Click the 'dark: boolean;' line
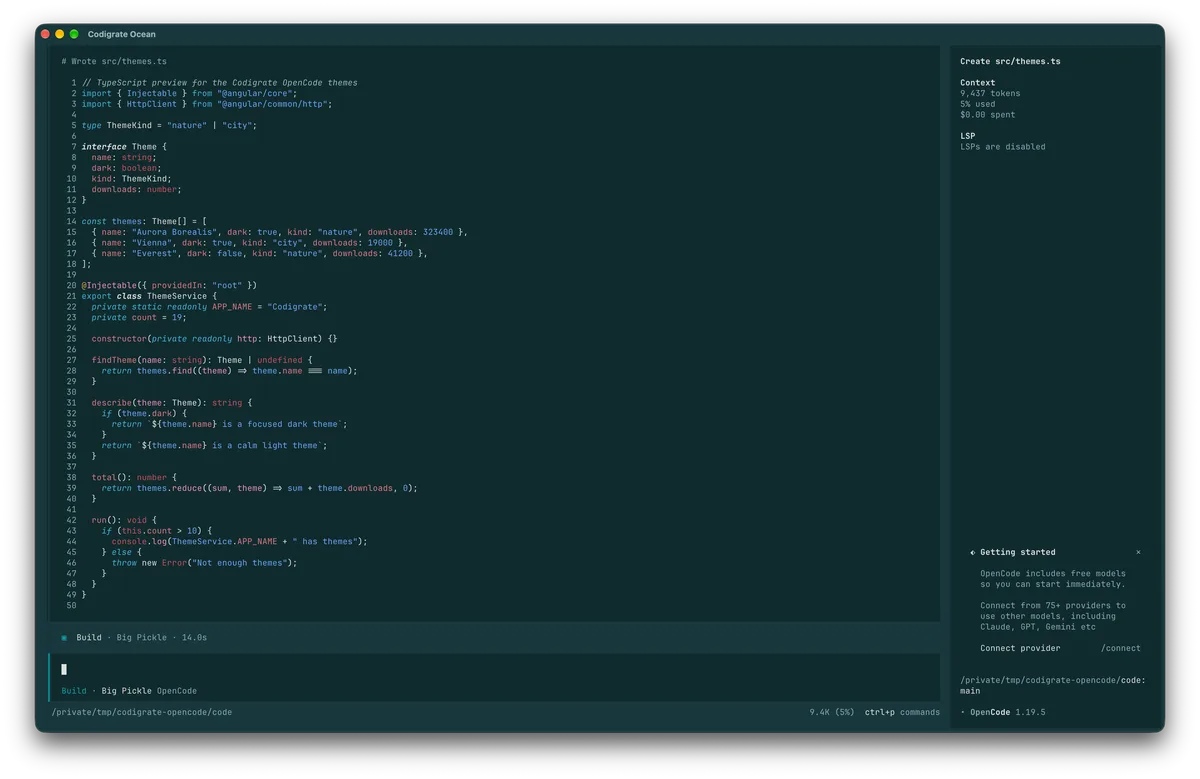The height and width of the screenshot is (779, 1200). (x=126, y=168)
